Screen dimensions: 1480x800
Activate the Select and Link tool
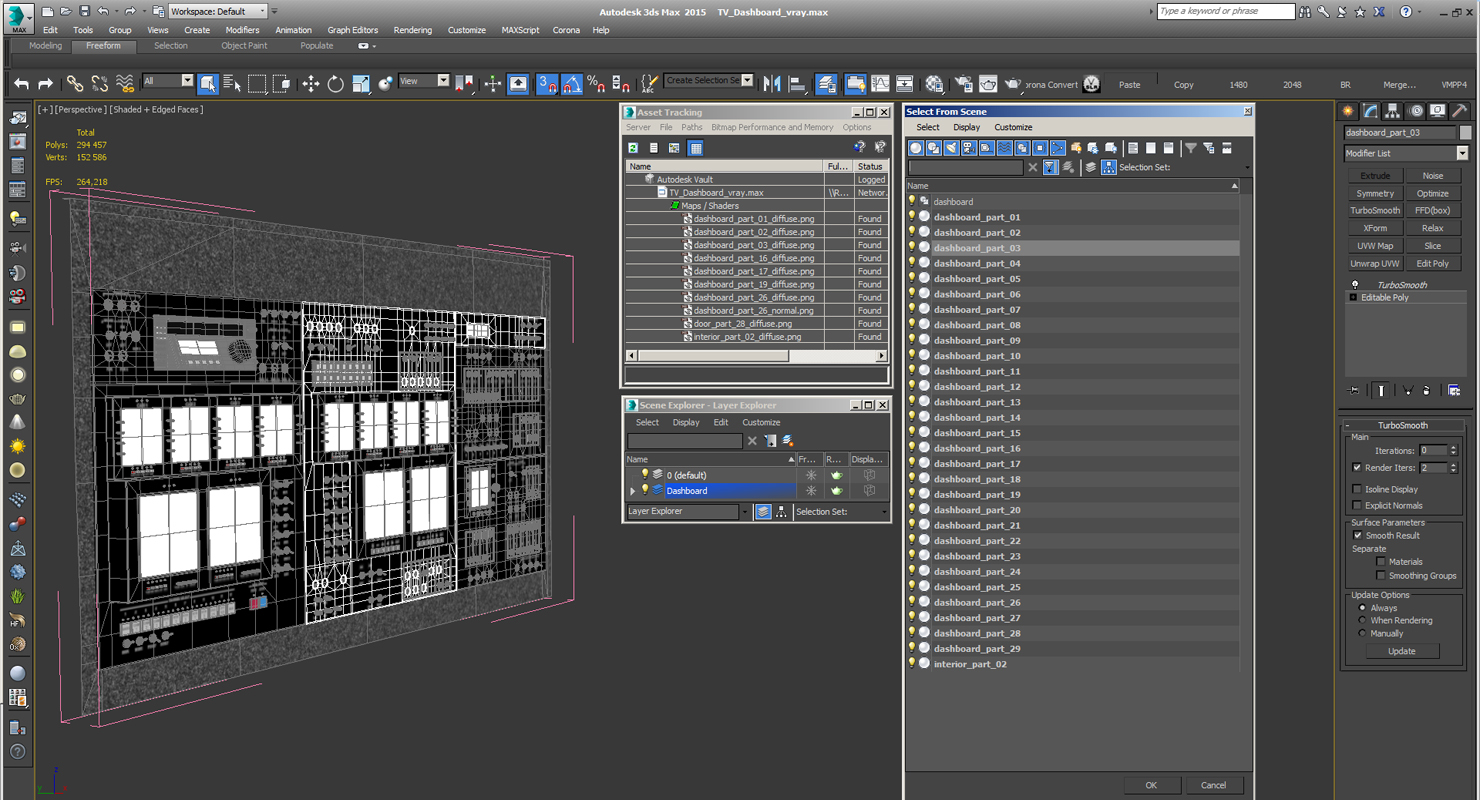tap(75, 84)
